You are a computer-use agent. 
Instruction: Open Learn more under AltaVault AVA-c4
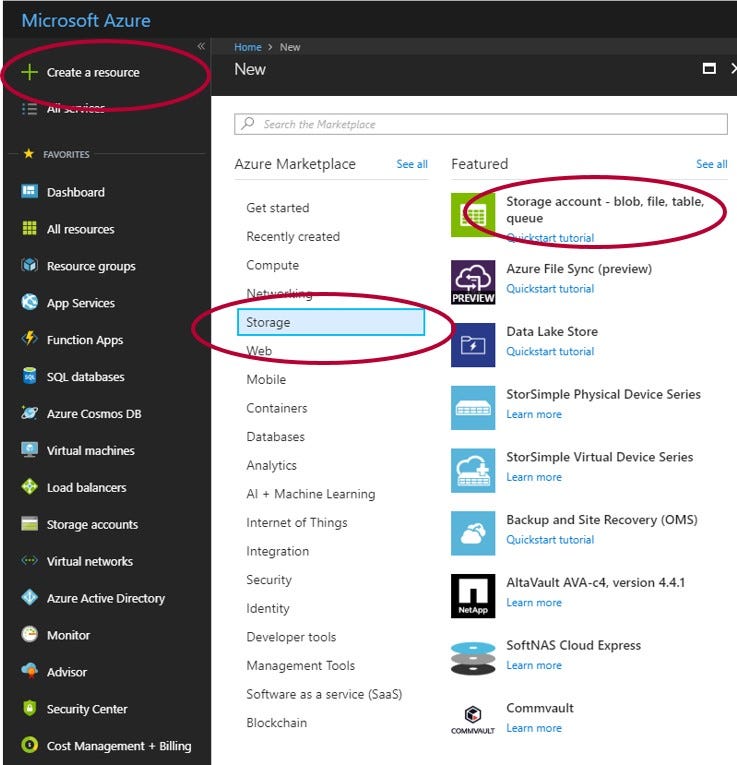coord(534,603)
